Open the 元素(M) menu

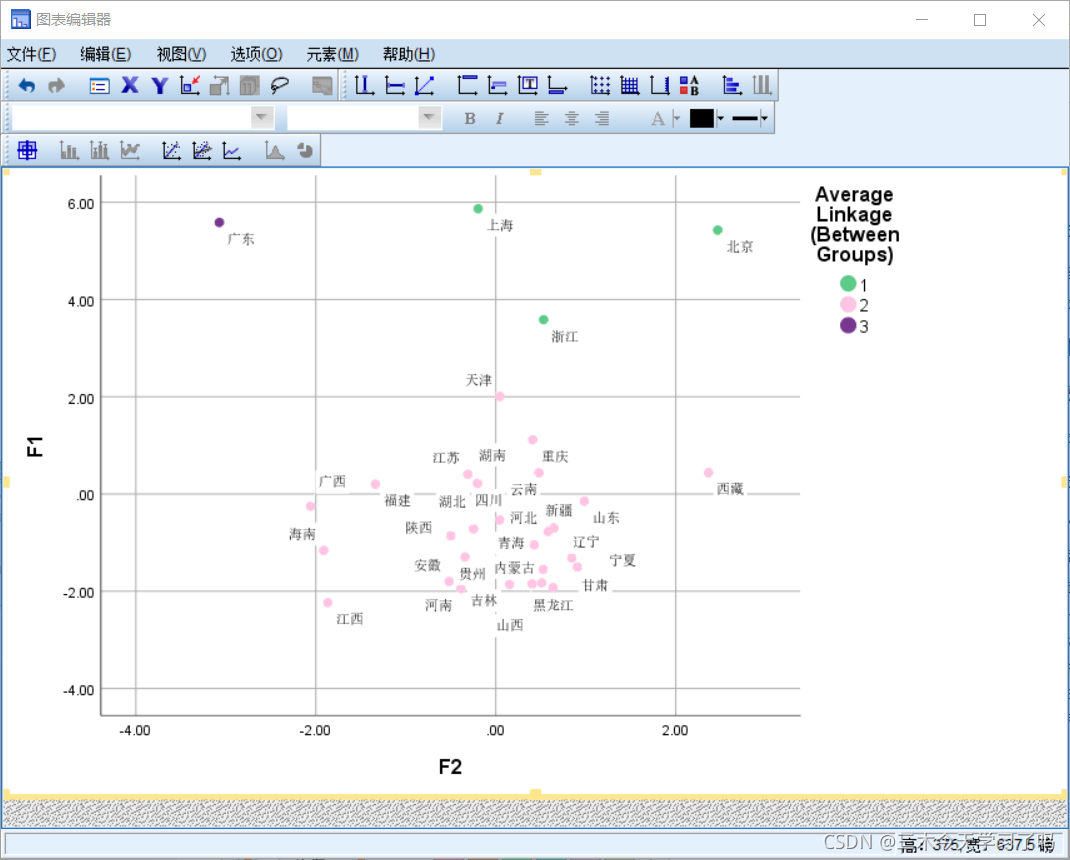(x=332, y=54)
